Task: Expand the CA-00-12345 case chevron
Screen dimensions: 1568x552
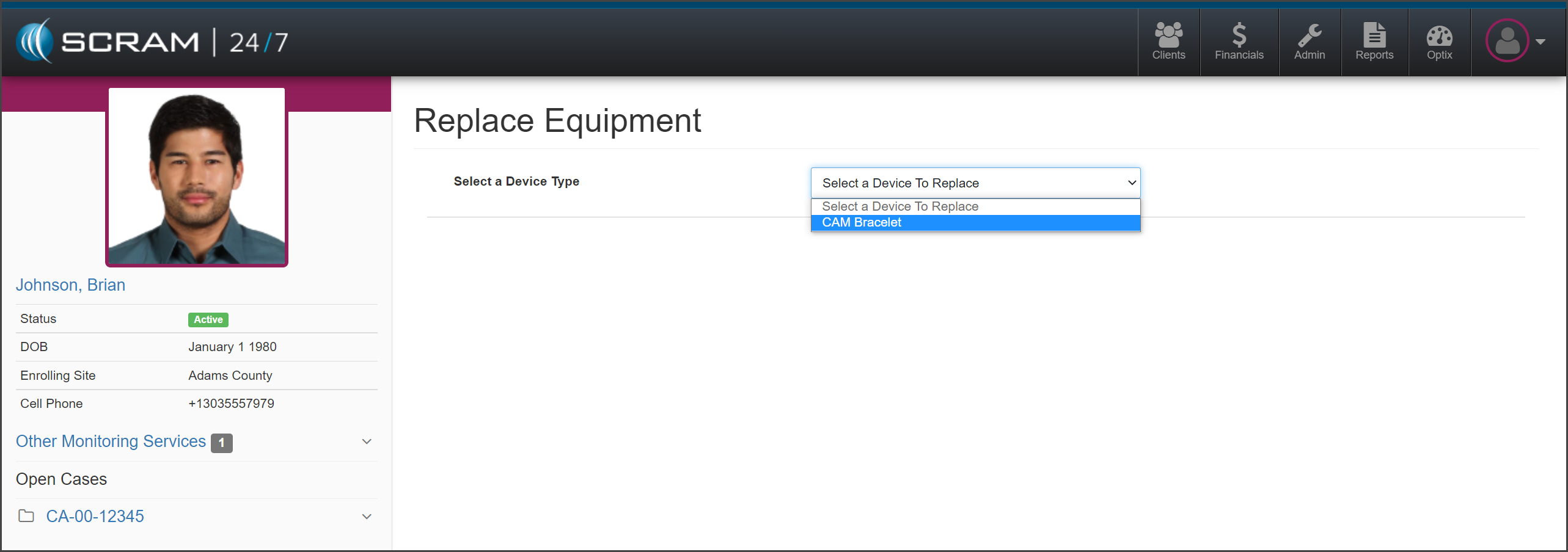Action: pyautogui.click(x=367, y=517)
